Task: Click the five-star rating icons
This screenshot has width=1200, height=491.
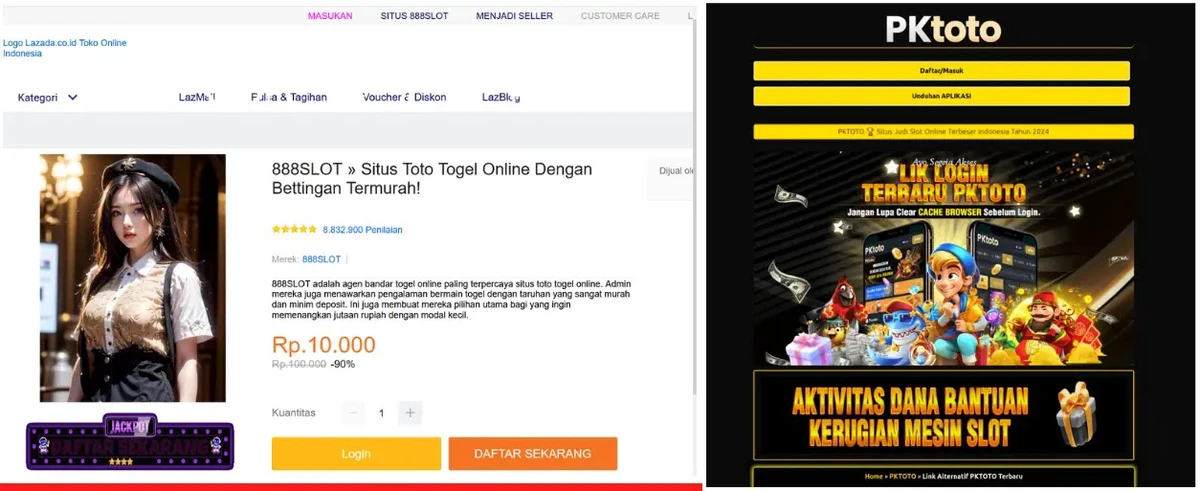Action: click(294, 229)
